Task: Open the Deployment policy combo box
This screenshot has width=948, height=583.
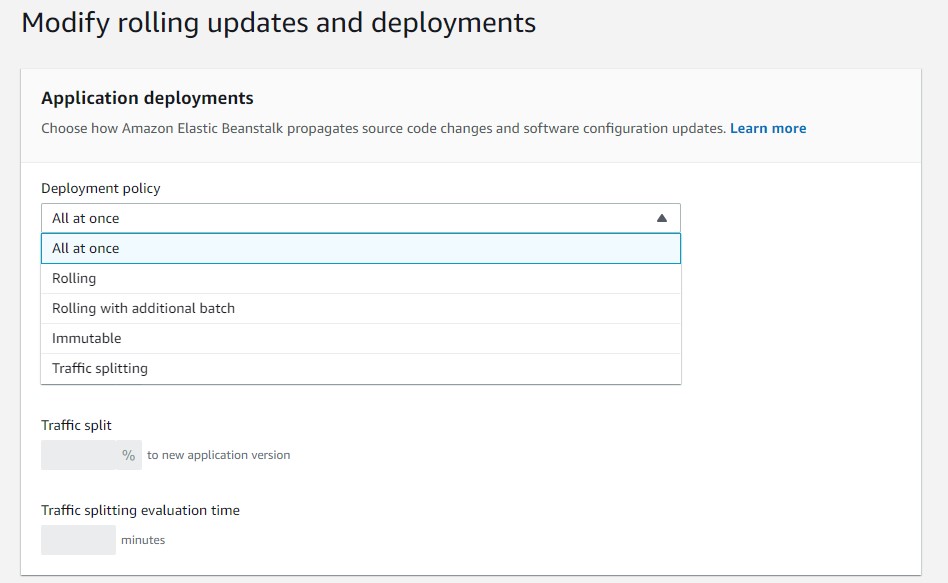Action: tap(361, 218)
